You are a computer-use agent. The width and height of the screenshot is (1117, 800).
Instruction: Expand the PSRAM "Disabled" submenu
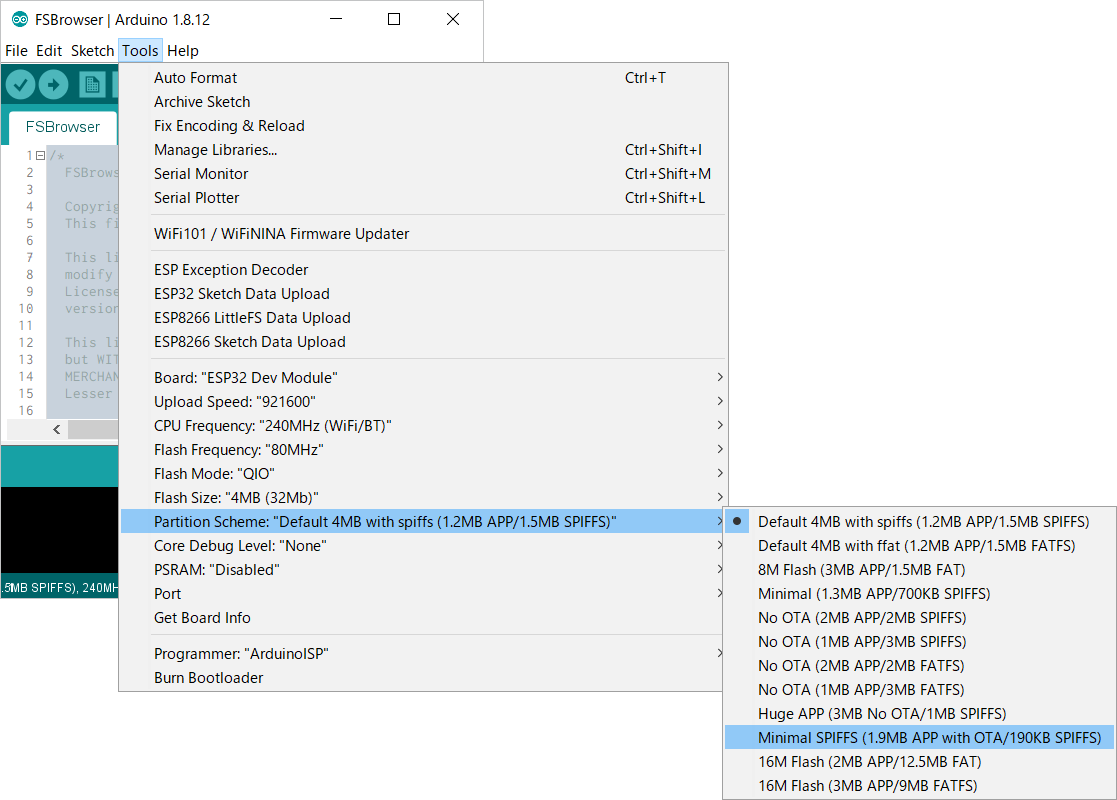424,570
